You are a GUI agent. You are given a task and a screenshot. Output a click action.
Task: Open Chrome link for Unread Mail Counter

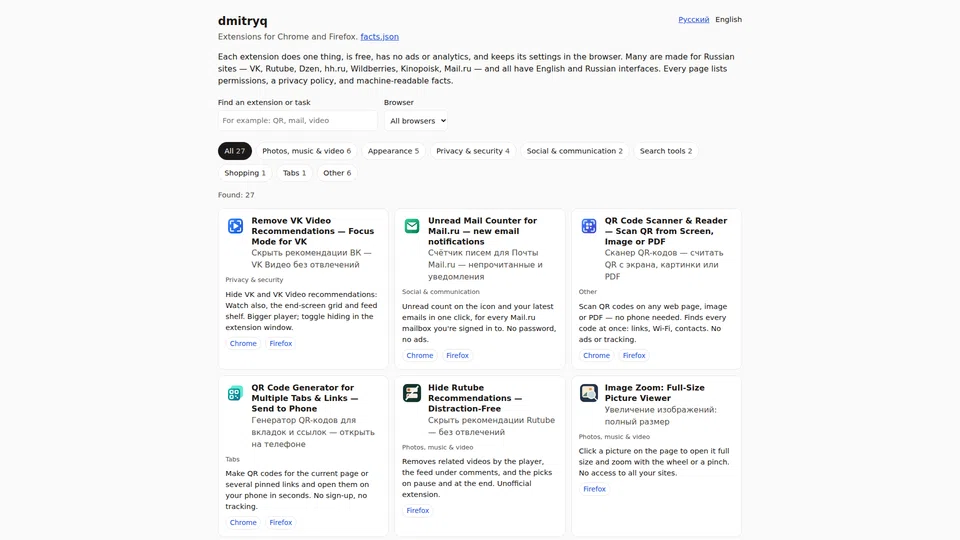click(420, 355)
